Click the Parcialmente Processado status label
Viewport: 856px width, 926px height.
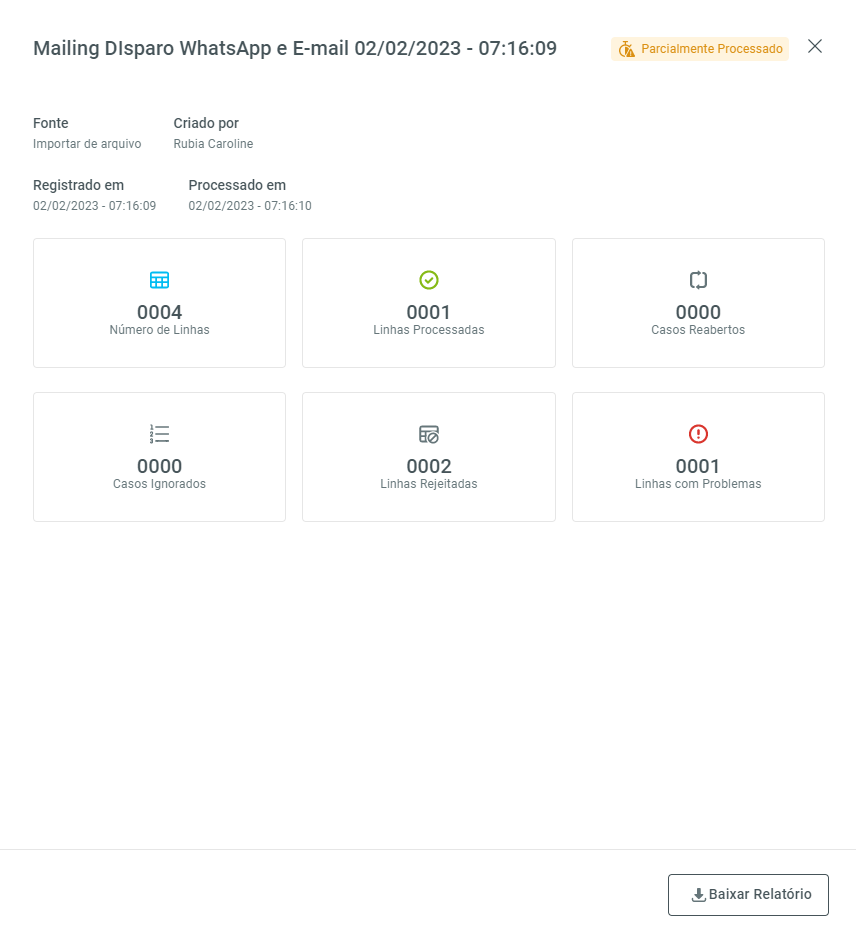711,49
